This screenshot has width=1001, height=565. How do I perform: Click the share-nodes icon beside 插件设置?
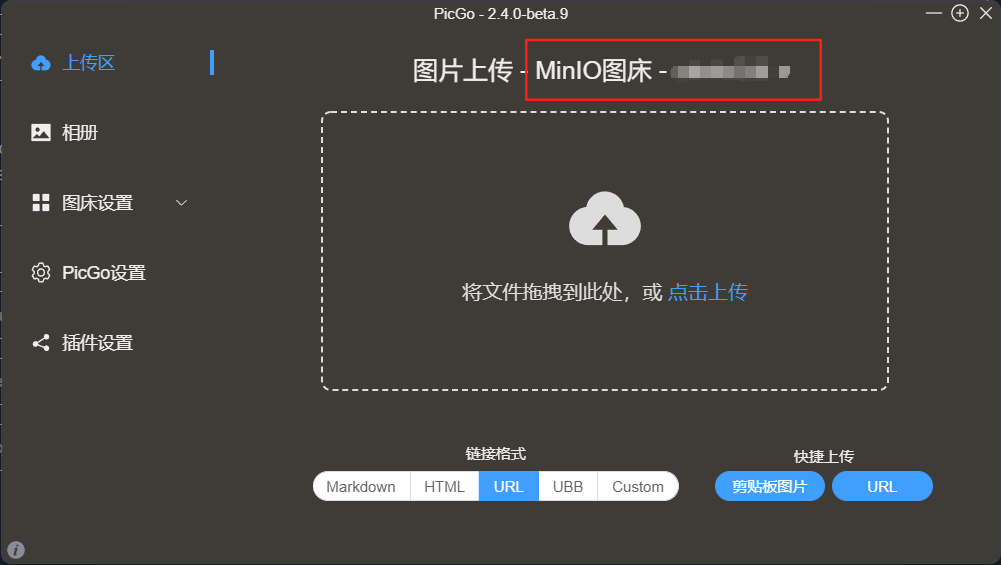coord(41,343)
